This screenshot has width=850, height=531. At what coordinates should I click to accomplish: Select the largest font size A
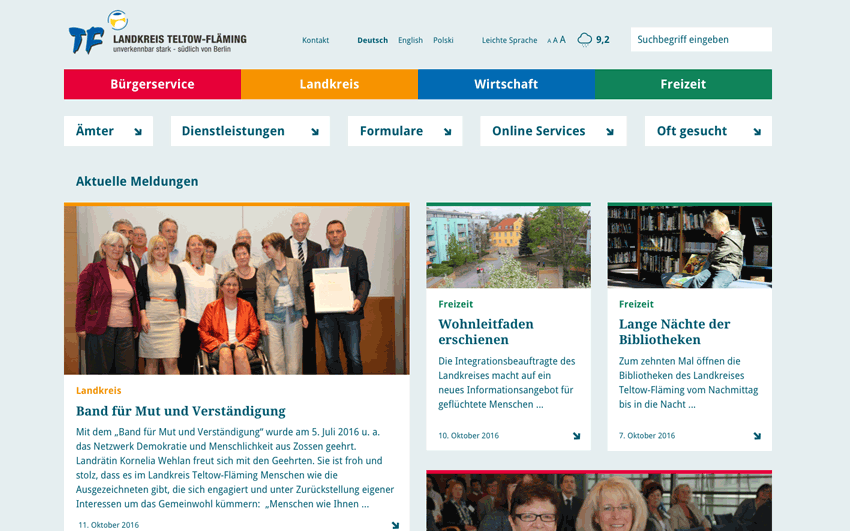(x=563, y=40)
